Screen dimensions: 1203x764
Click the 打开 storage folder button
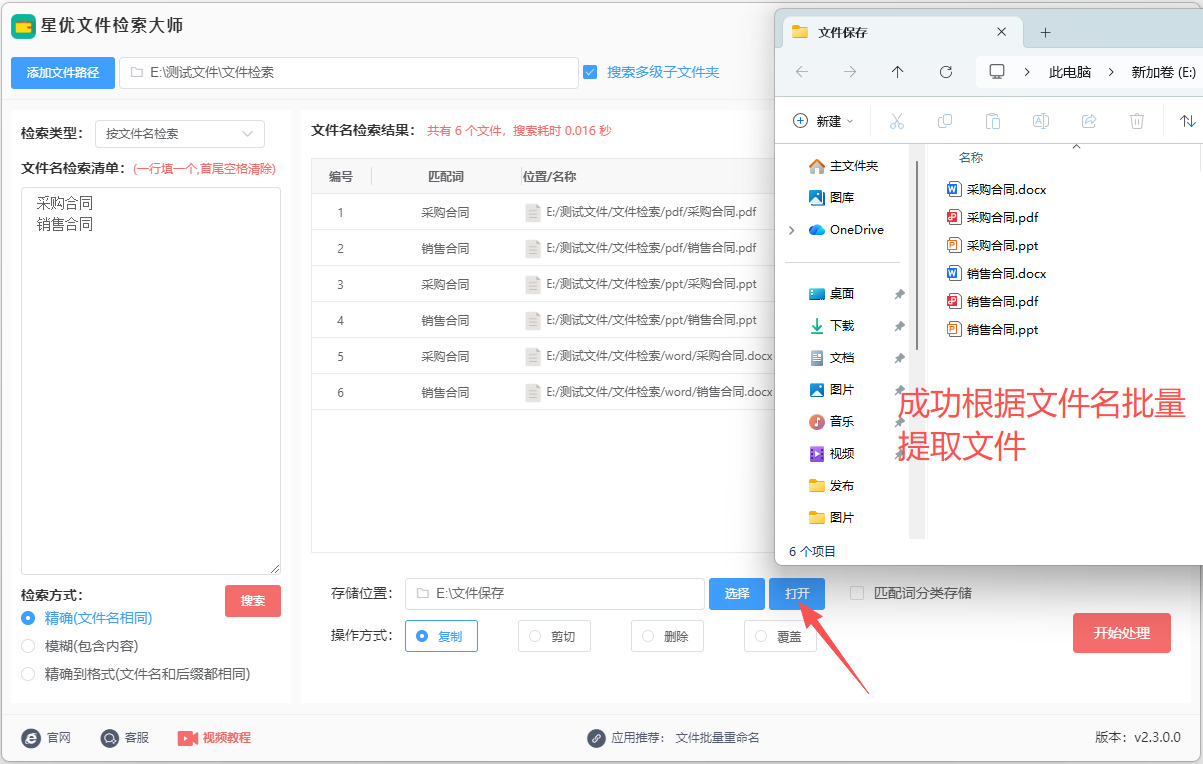click(x=797, y=593)
